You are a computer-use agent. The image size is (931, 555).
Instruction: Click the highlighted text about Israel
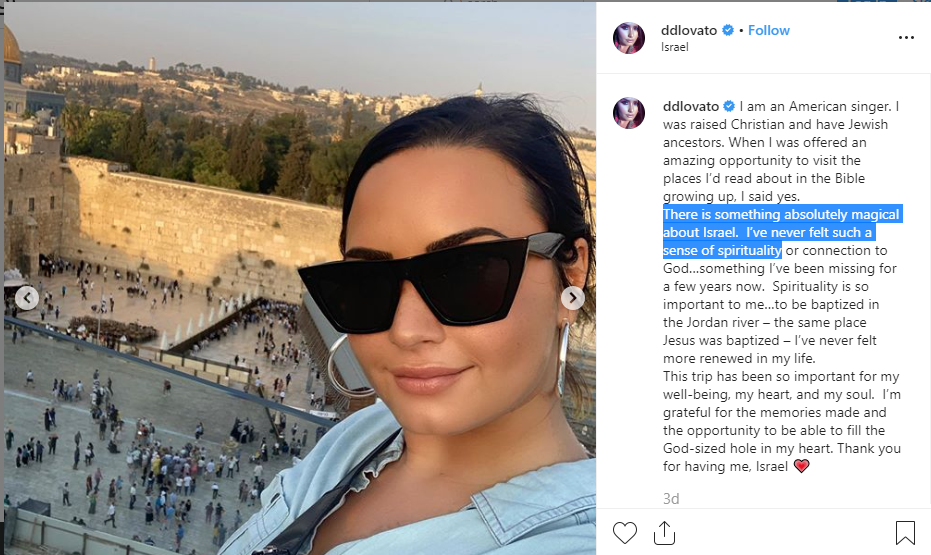coord(783,232)
